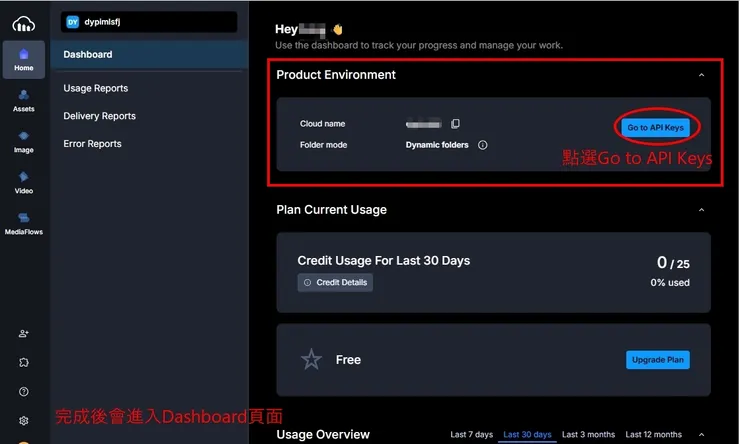Viewport: 740px width, 444px height.
Task: Open the settings gear icon
Action: point(24,420)
